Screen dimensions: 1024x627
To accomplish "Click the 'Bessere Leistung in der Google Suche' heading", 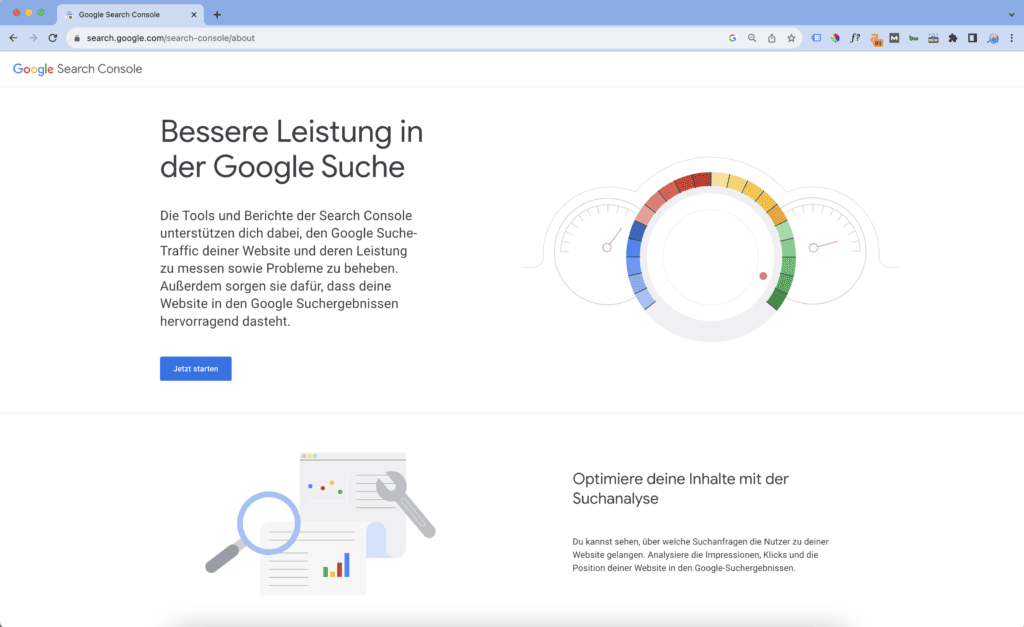I will 291,149.
